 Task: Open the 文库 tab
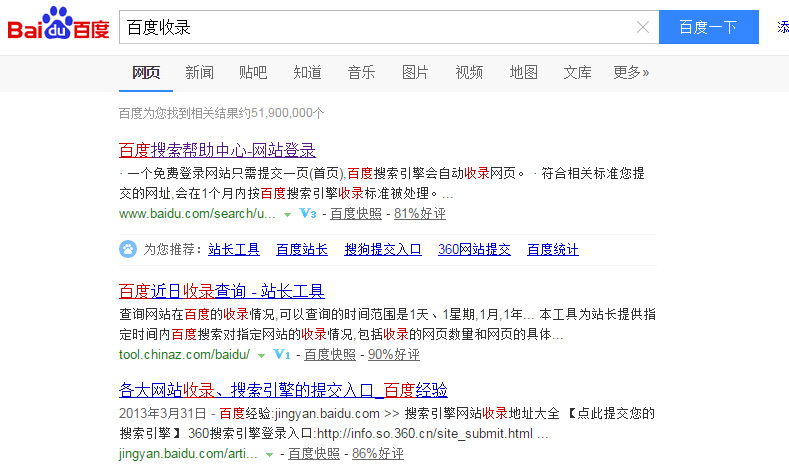pyautogui.click(x=577, y=72)
